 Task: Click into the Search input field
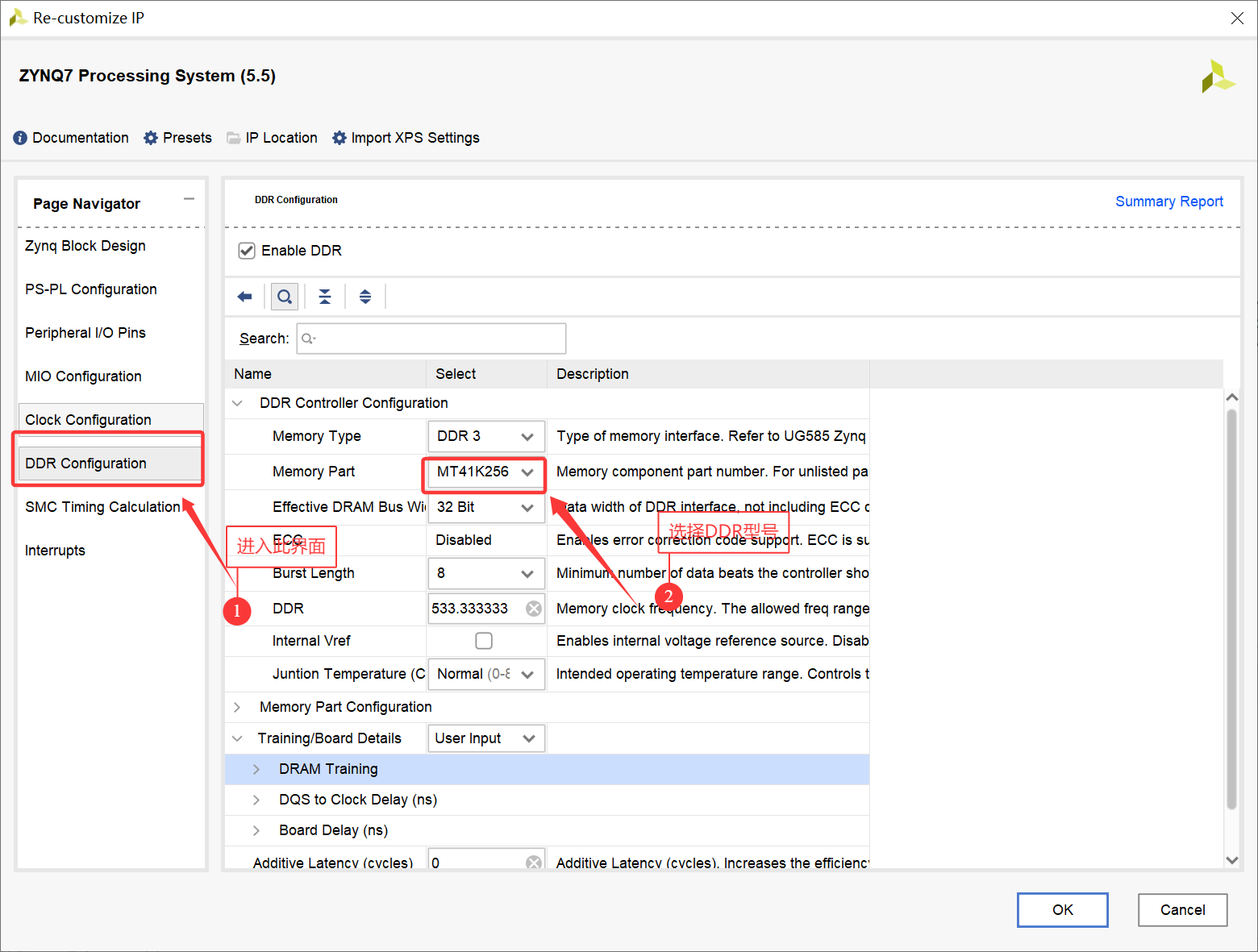(431, 339)
